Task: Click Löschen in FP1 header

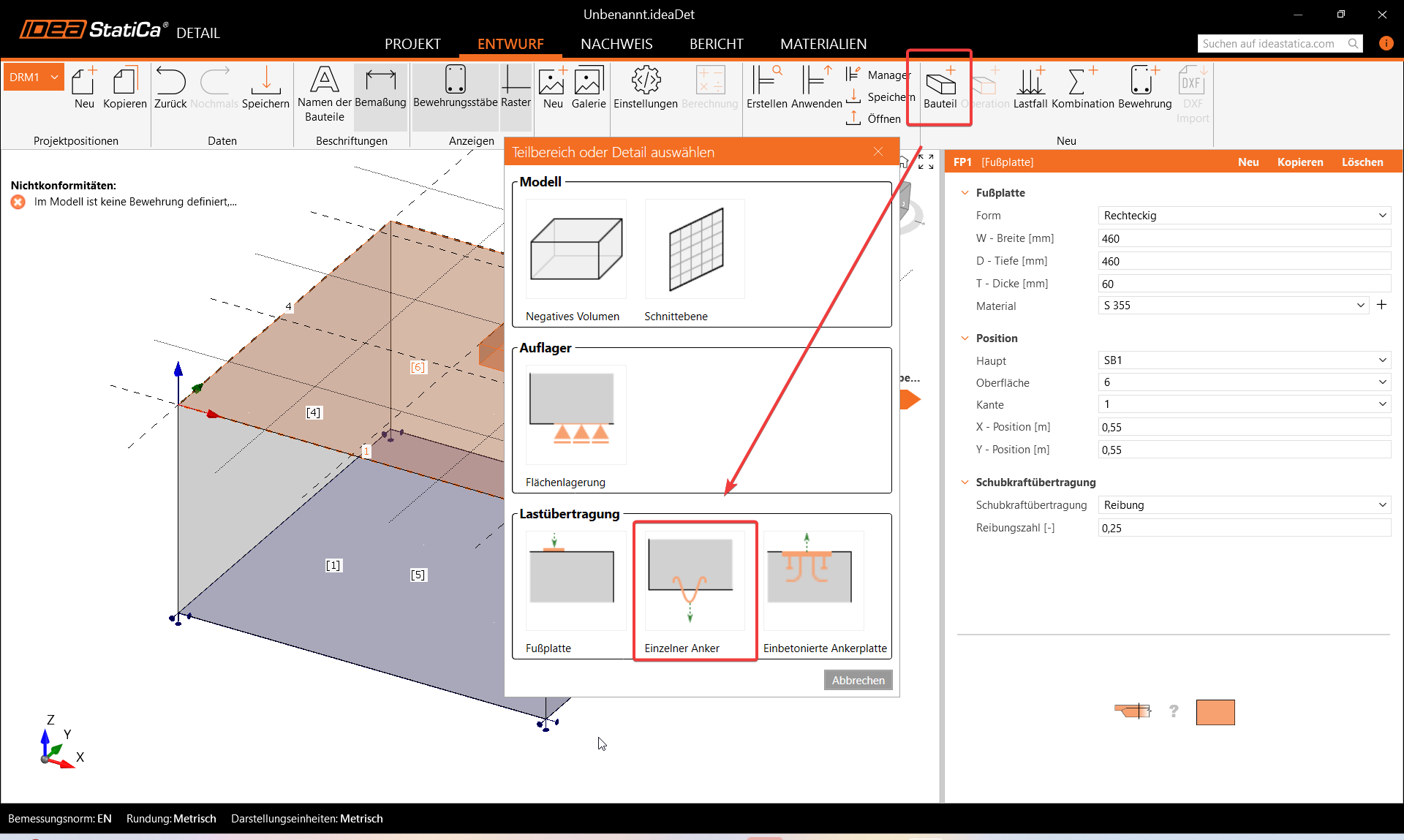Action: (x=1362, y=162)
